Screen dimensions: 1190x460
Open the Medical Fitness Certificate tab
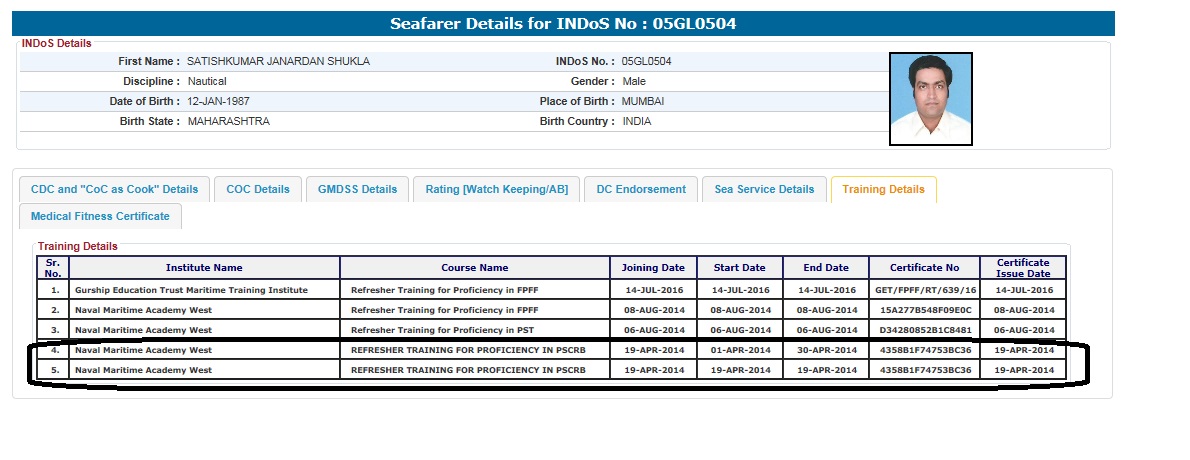(100, 216)
